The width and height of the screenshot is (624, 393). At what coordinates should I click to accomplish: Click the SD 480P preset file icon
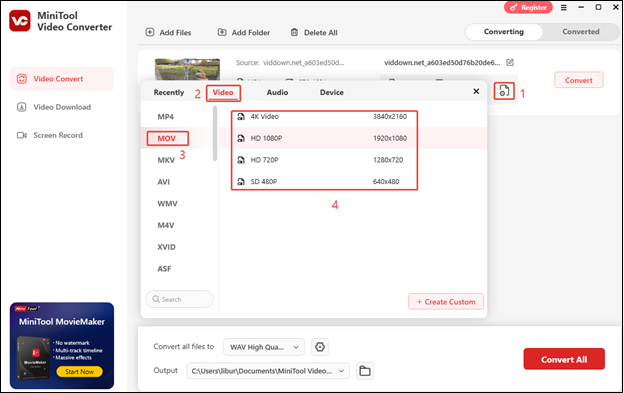coord(241,181)
